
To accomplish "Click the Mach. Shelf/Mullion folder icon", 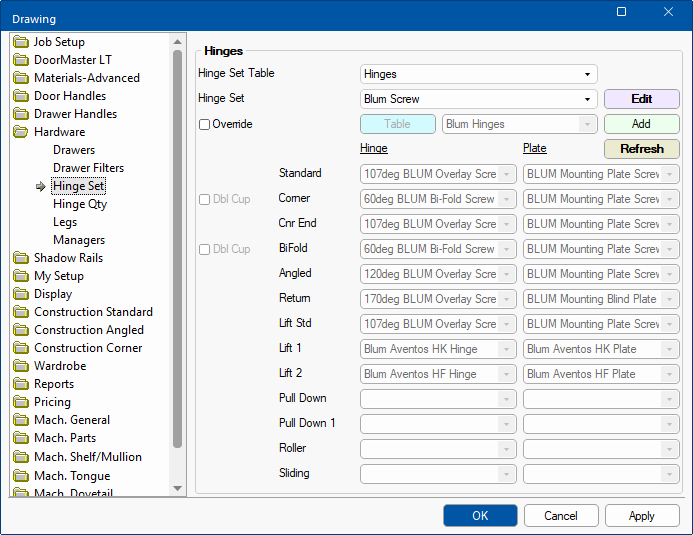I will tap(21, 457).
